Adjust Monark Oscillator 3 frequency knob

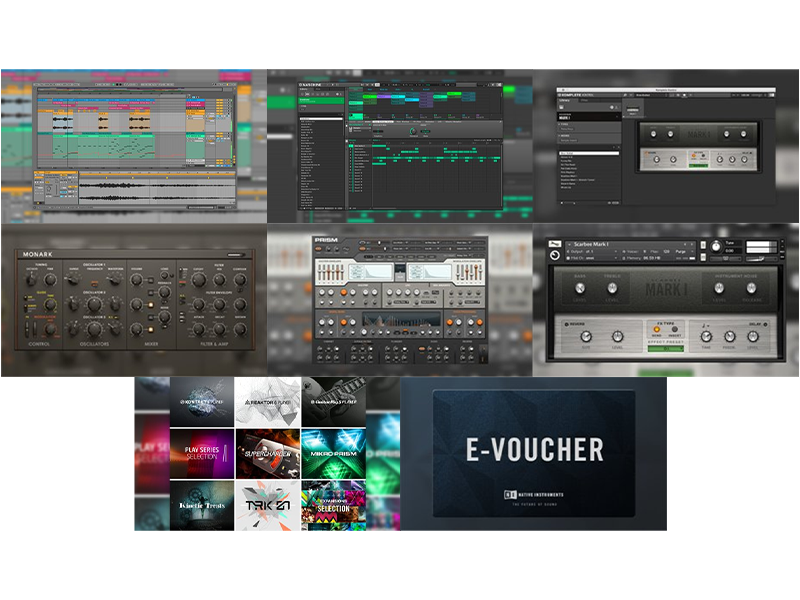[94, 330]
